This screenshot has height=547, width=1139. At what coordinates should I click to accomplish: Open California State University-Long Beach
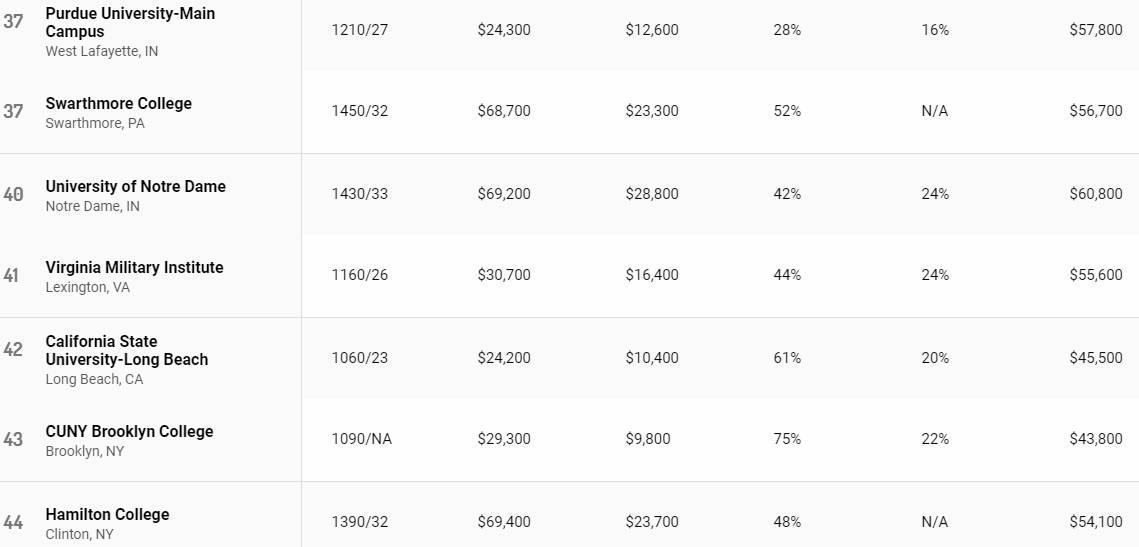pyautogui.click(x=126, y=350)
